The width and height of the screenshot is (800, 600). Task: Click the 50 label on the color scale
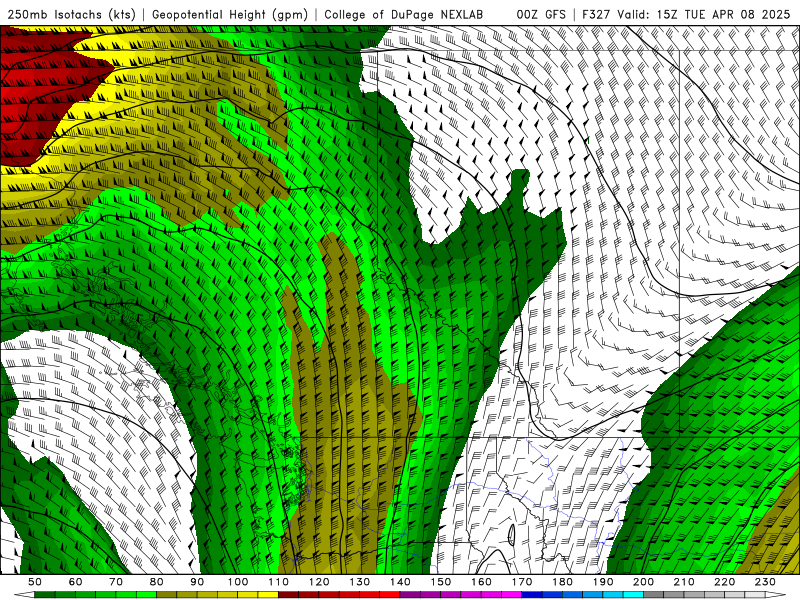pyautogui.click(x=35, y=582)
